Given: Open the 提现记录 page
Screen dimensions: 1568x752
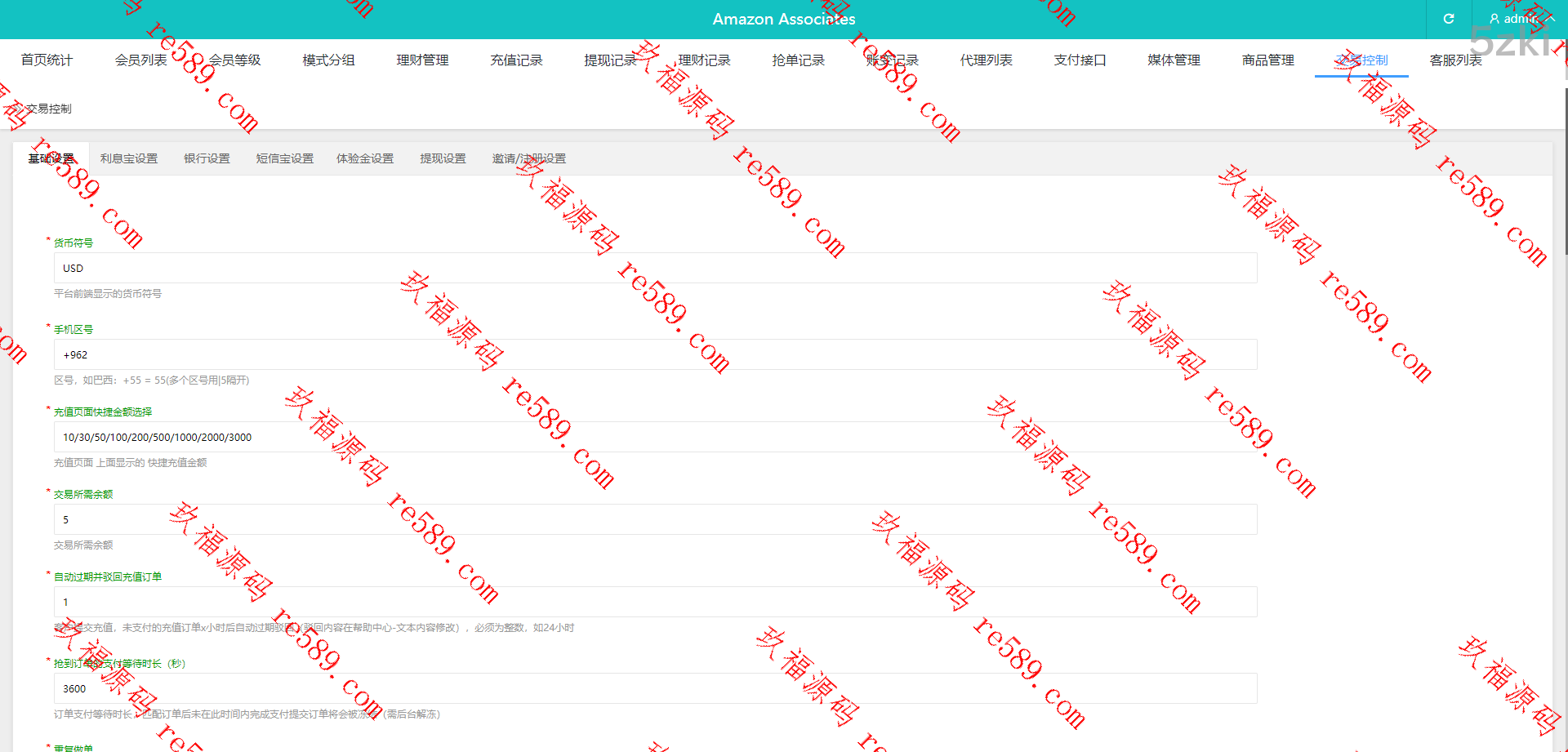Looking at the screenshot, I should point(610,60).
